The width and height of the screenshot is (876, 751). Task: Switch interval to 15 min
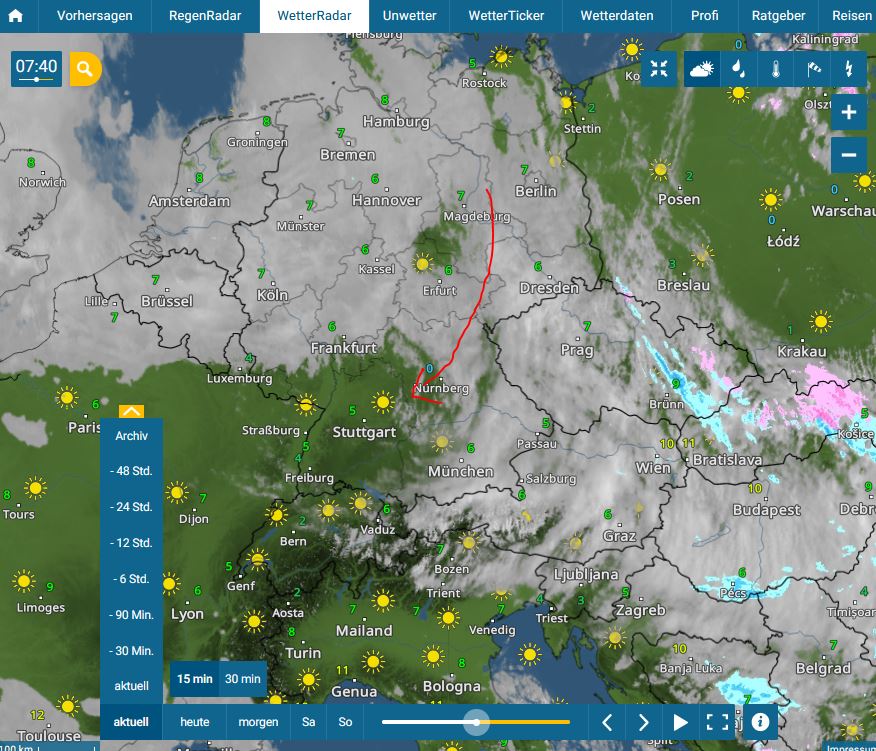(x=195, y=679)
